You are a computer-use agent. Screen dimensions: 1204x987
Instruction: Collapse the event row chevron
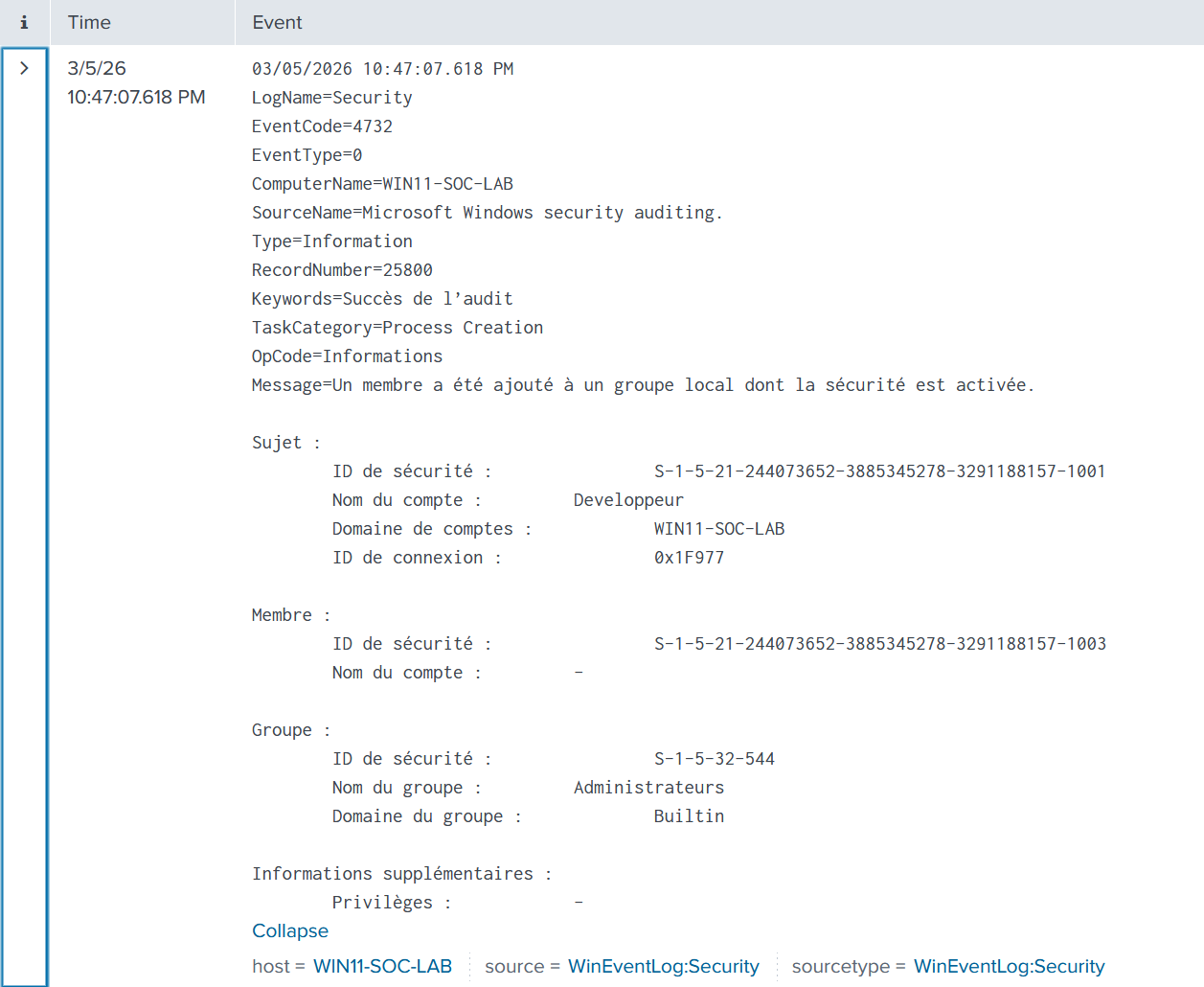(24, 68)
